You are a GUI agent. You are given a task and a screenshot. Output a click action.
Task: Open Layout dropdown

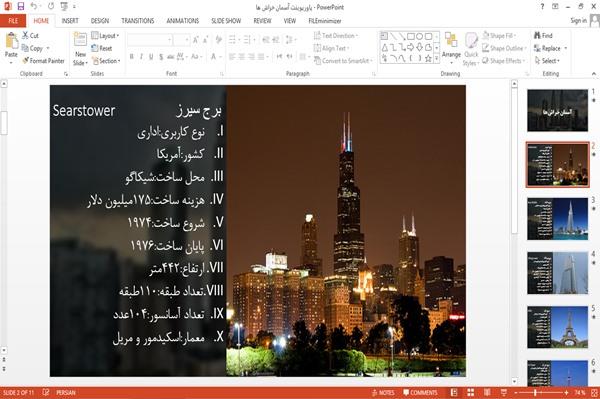click(105, 36)
